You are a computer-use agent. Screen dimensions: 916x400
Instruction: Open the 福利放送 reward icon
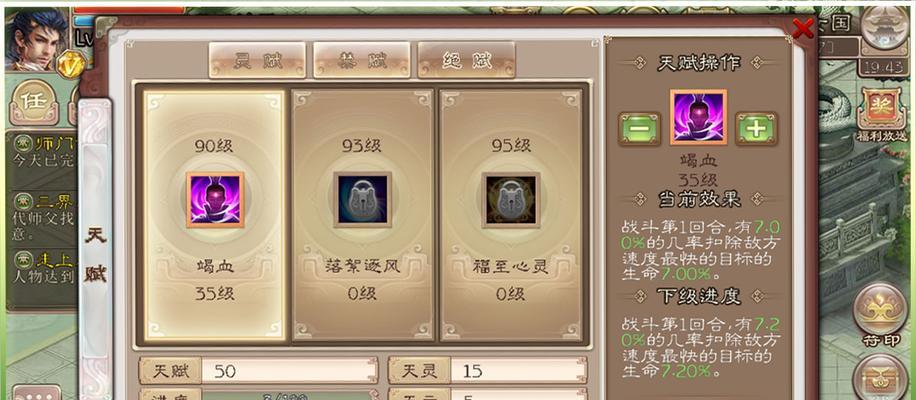coord(882,114)
